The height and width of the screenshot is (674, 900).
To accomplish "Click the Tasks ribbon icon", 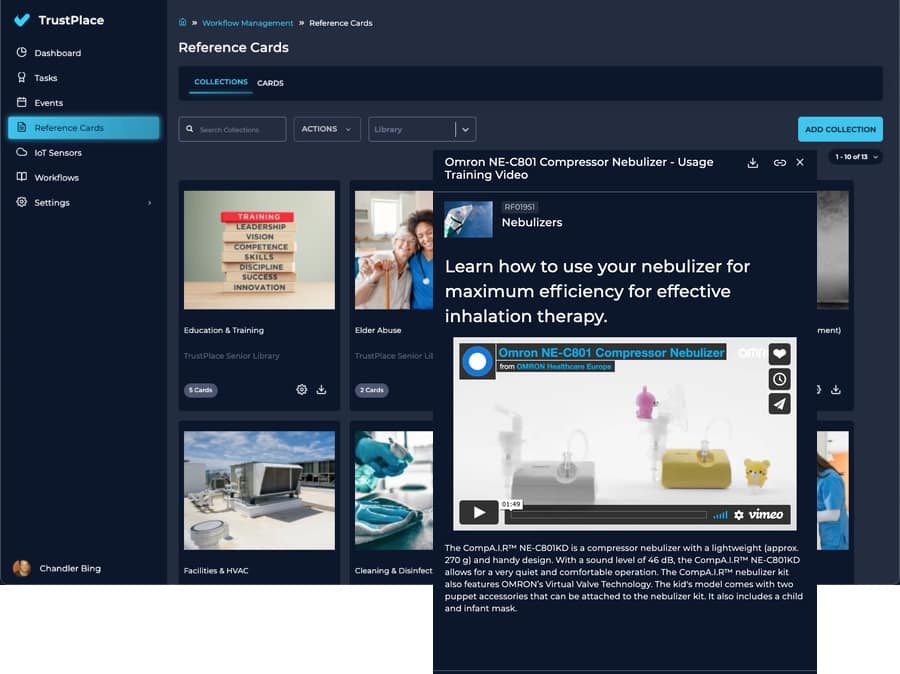I will pyautogui.click(x=22, y=77).
